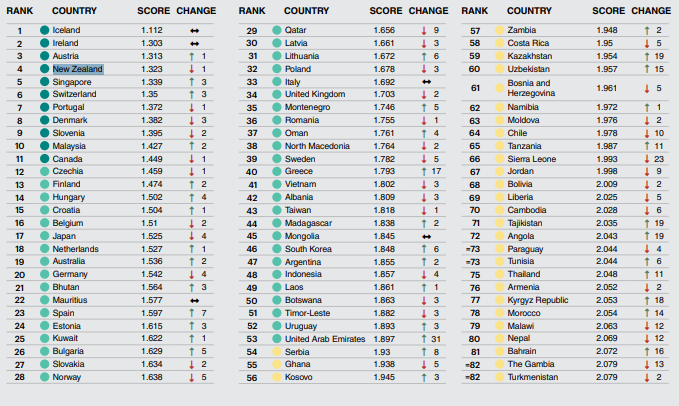The width and height of the screenshot is (679, 406).
Task: Click the Bhutan country name
Action: click(x=66, y=287)
